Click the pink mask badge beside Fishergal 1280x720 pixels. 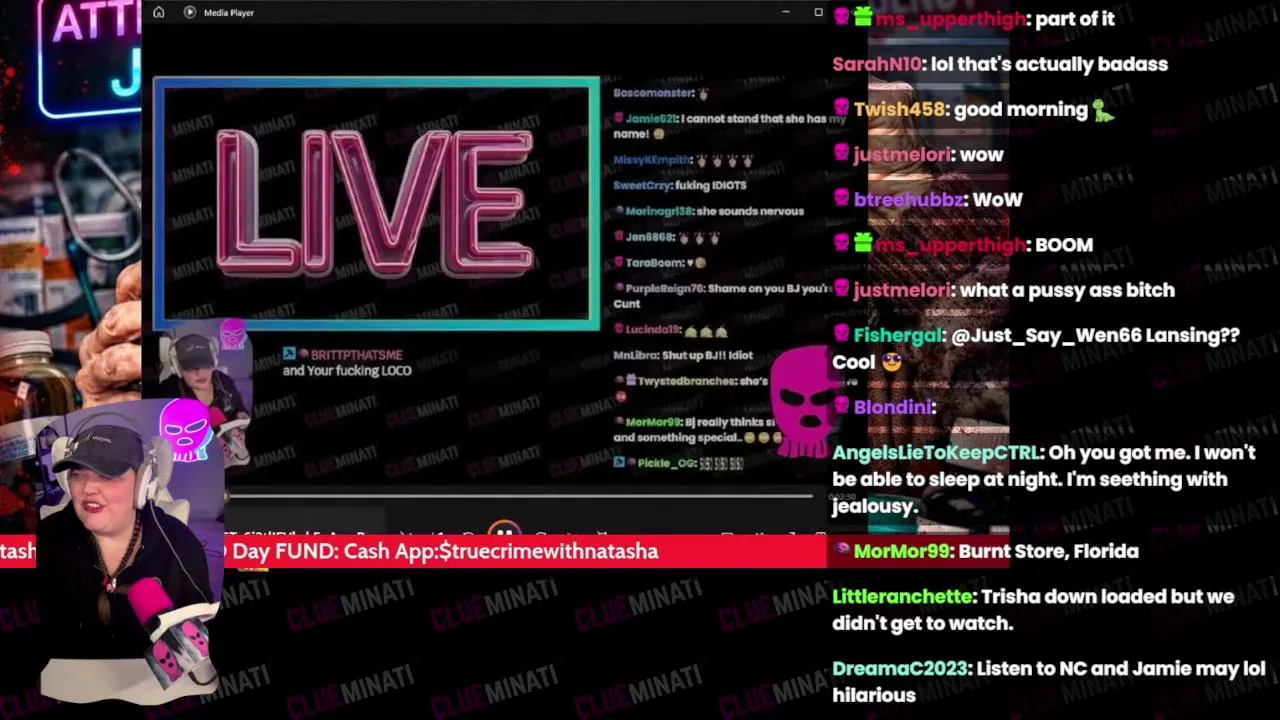841,335
